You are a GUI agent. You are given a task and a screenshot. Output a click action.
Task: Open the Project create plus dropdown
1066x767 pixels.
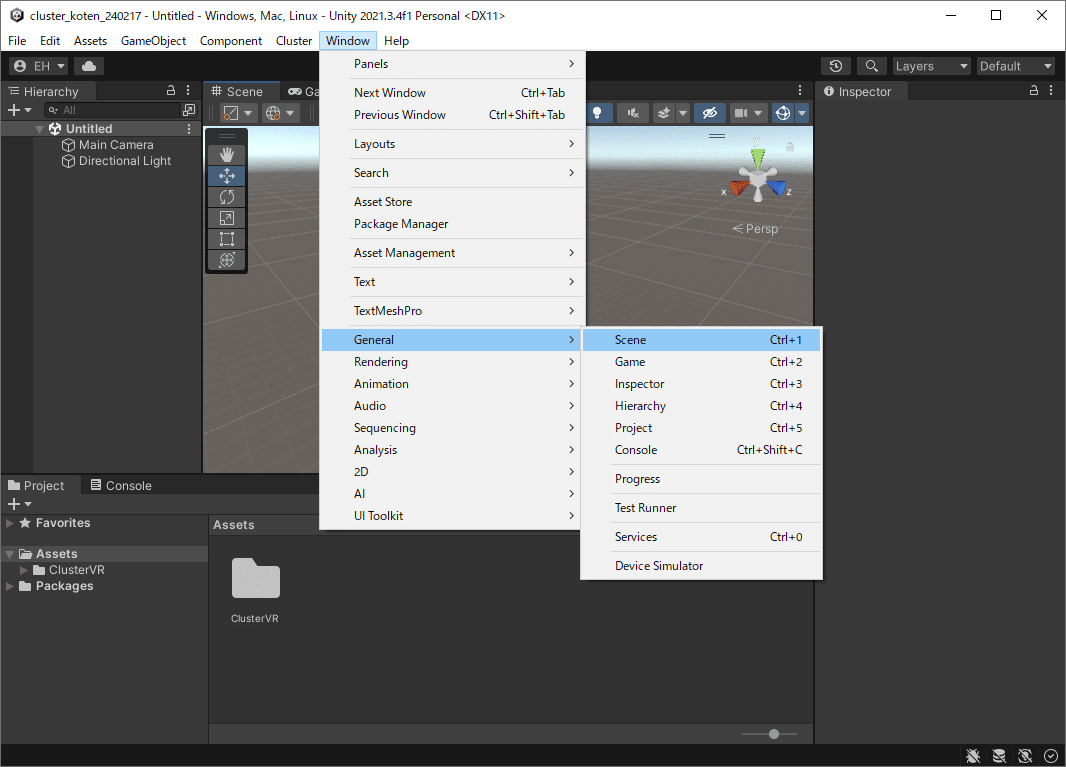pos(19,504)
